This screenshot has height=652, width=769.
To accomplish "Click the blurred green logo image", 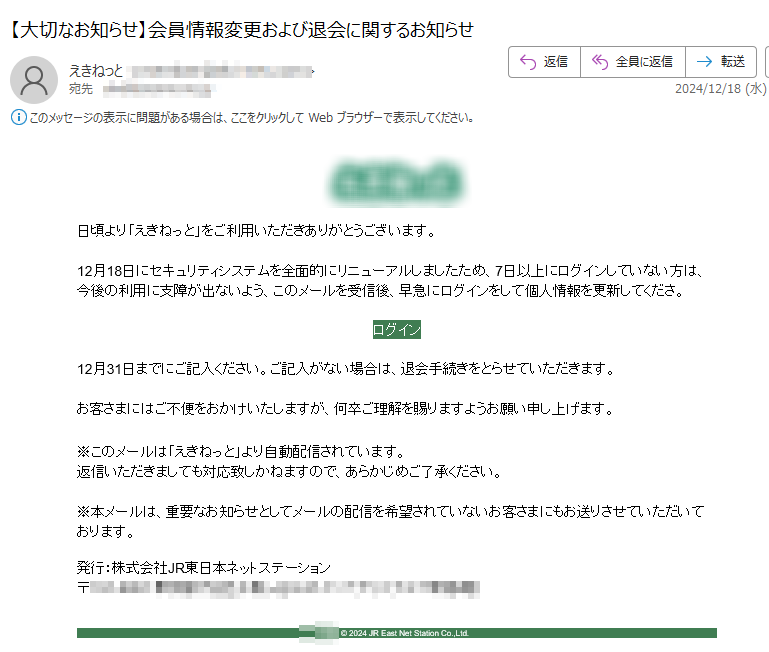I will coord(396,183).
